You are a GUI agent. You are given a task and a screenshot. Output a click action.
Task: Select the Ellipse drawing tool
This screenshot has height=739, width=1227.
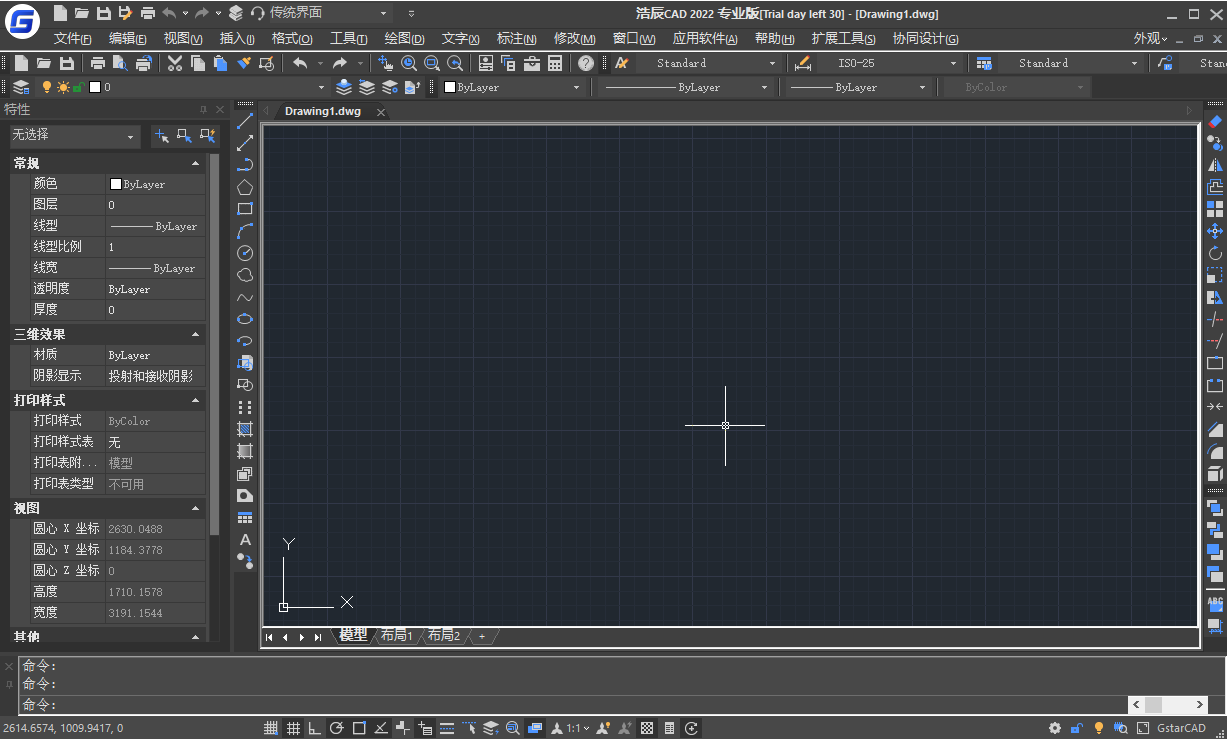pyautogui.click(x=245, y=319)
